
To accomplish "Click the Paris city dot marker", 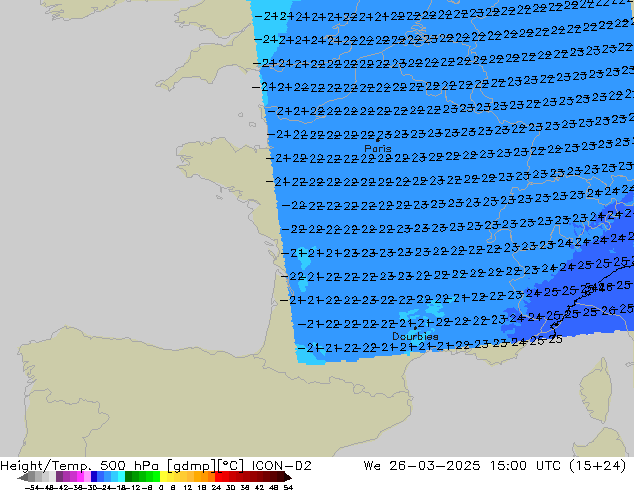I will click(x=378, y=140).
